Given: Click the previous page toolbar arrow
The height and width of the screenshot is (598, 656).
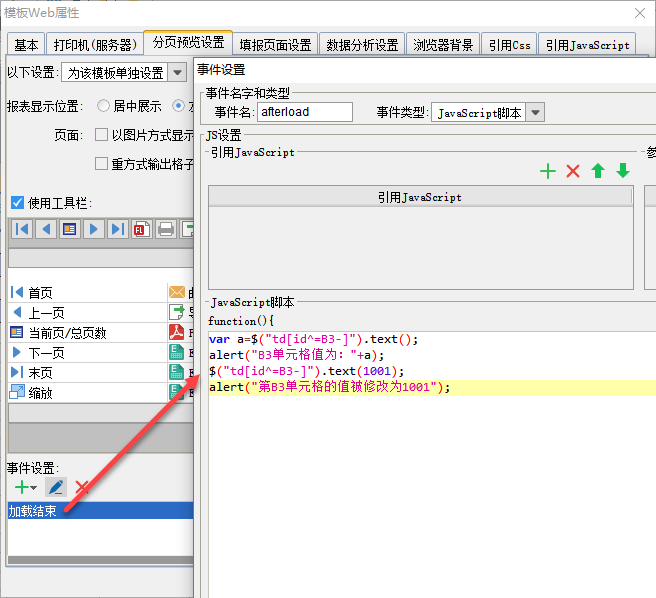Looking at the screenshot, I should 46,229.
